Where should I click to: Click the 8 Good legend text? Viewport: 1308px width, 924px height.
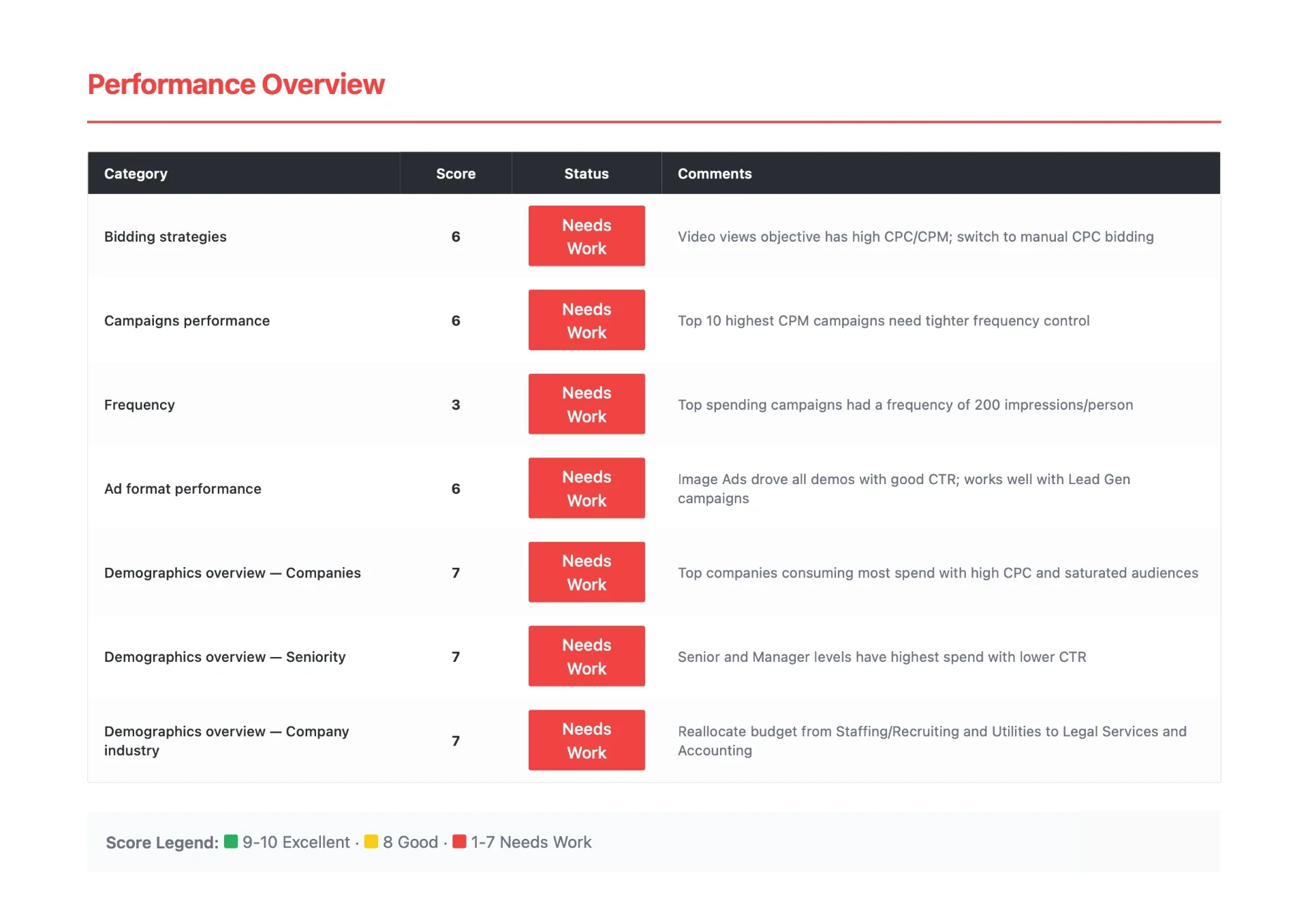point(411,842)
